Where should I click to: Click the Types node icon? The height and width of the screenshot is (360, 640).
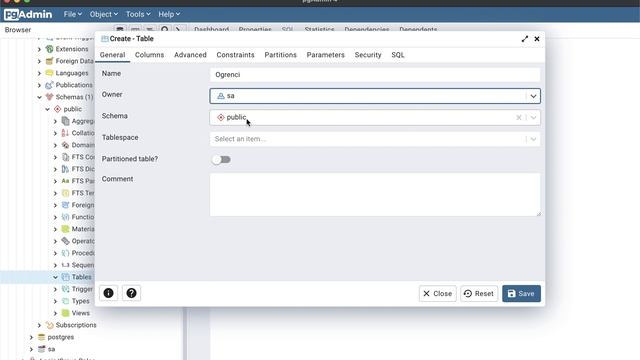pyautogui.click(x=65, y=301)
